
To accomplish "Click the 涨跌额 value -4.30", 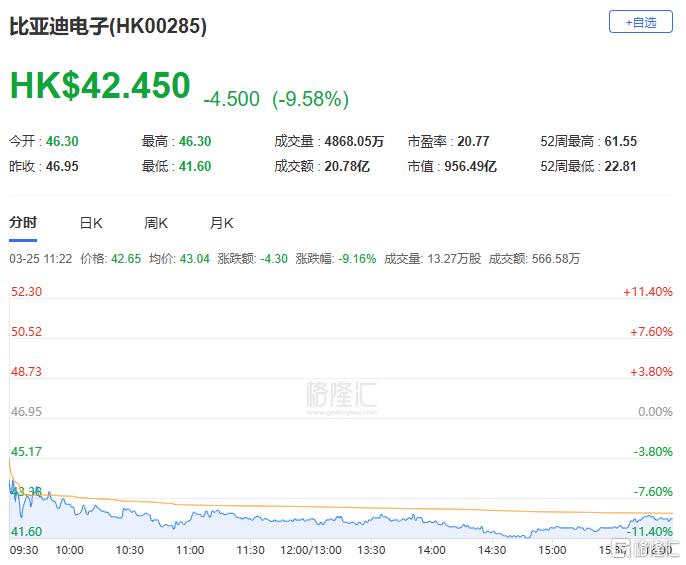I will 274,259.
